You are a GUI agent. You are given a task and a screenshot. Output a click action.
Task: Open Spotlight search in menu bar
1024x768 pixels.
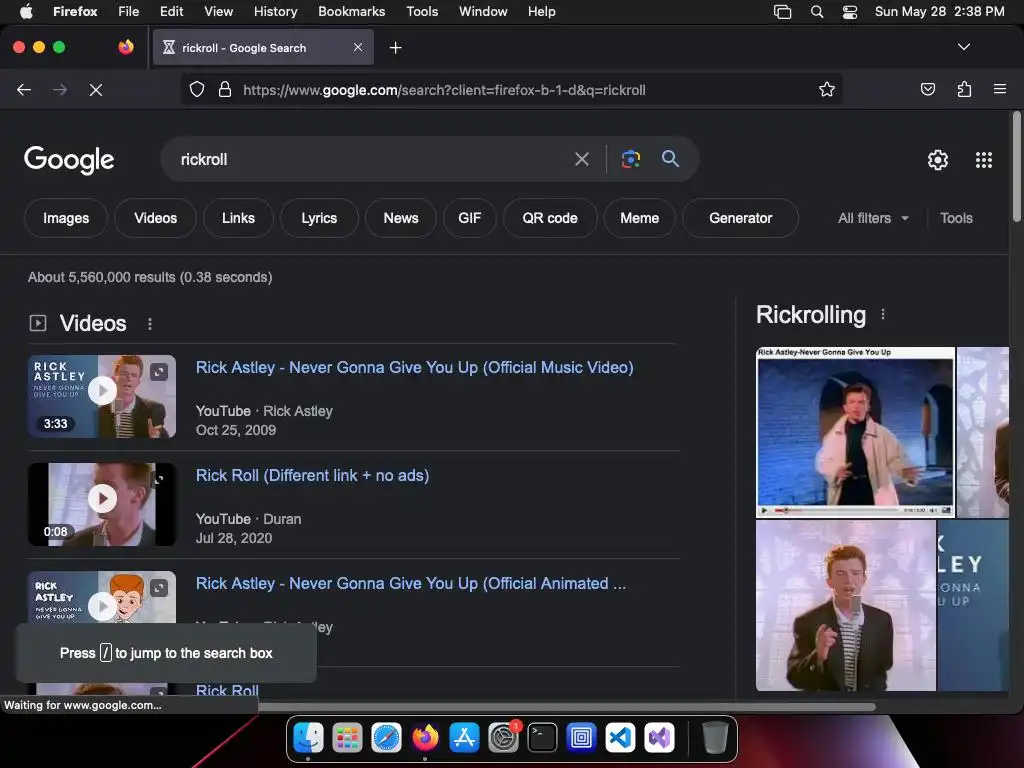pos(816,12)
